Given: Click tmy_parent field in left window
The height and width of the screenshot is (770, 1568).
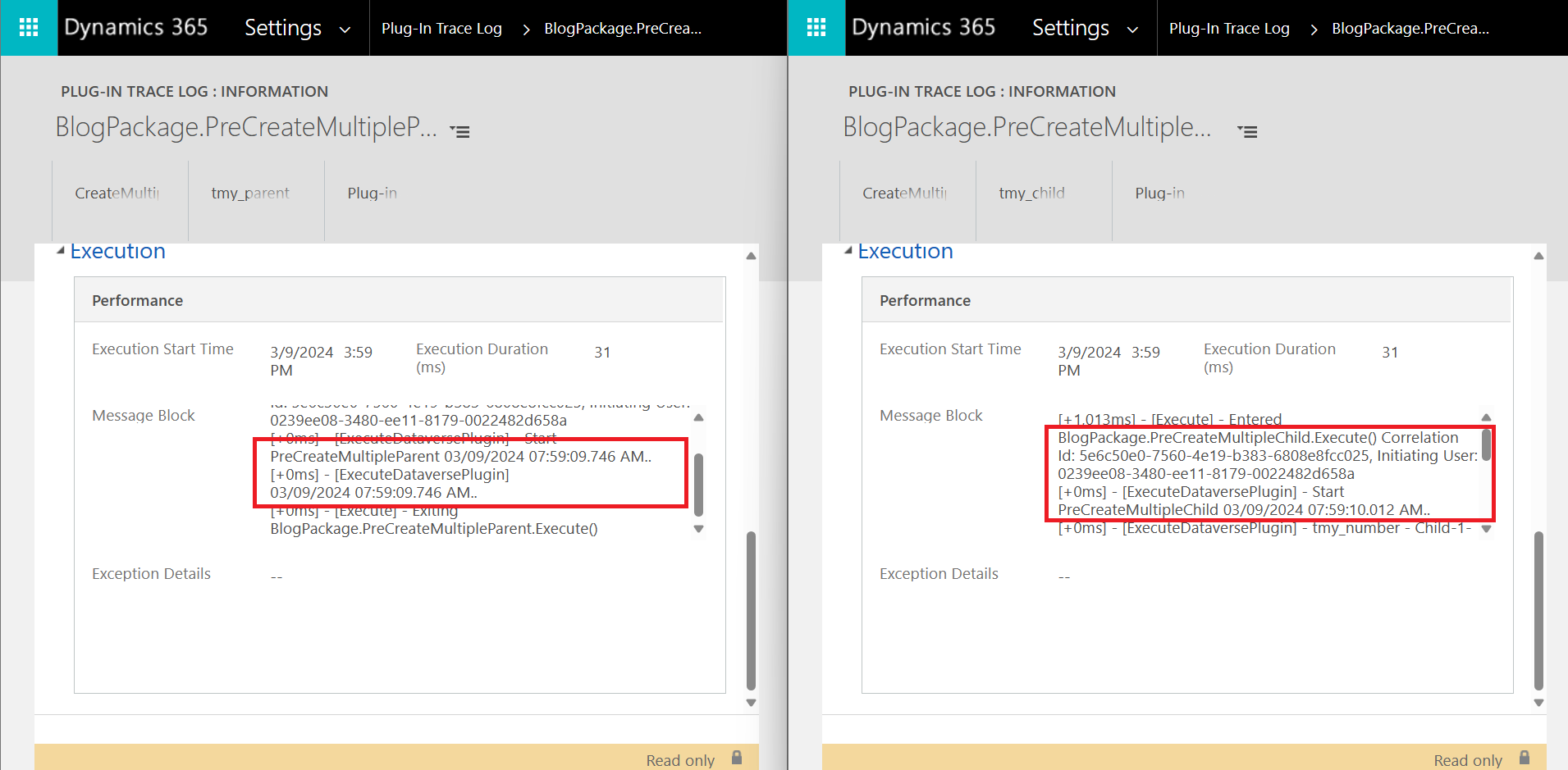Looking at the screenshot, I should pyautogui.click(x=250, y=194).
